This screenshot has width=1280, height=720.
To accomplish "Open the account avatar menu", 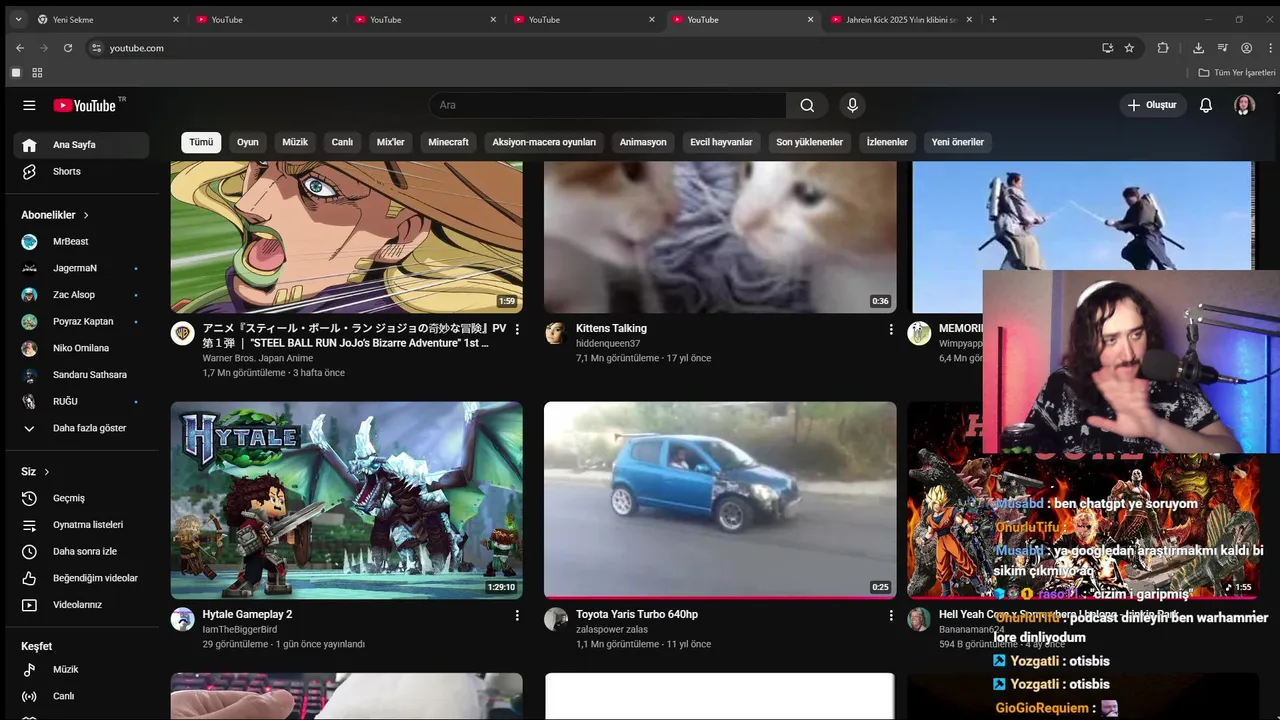I will (1244, 105).
